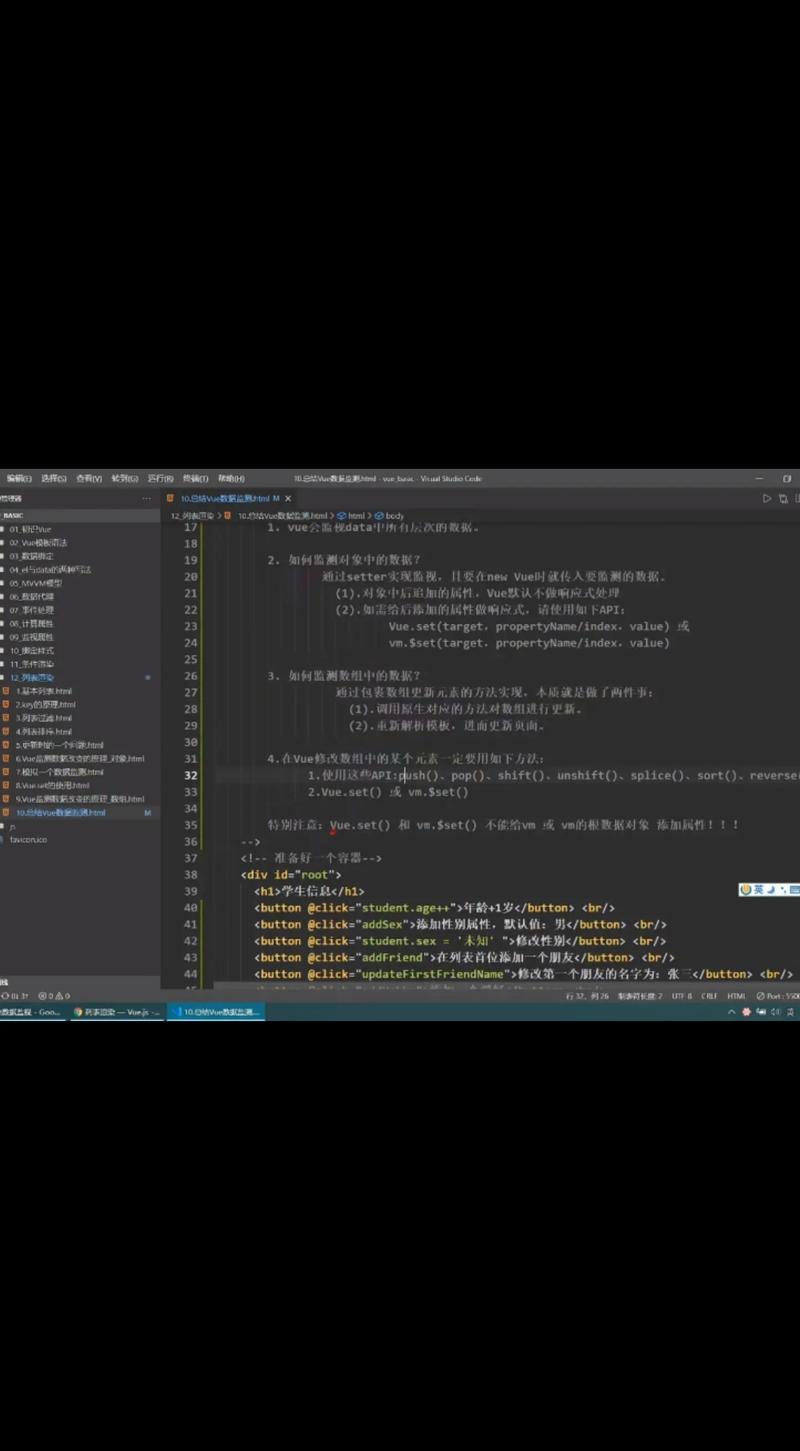Click the 行 32, 列 26 cursor position indicator
The height and width of the screenshot is (1451, 800).
pos(588,996)
